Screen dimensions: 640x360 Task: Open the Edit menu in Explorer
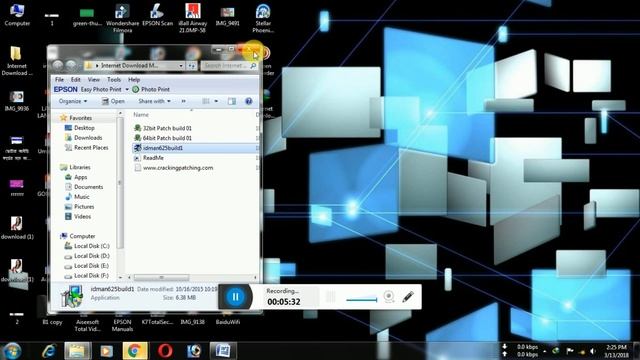tap(76, 79)
